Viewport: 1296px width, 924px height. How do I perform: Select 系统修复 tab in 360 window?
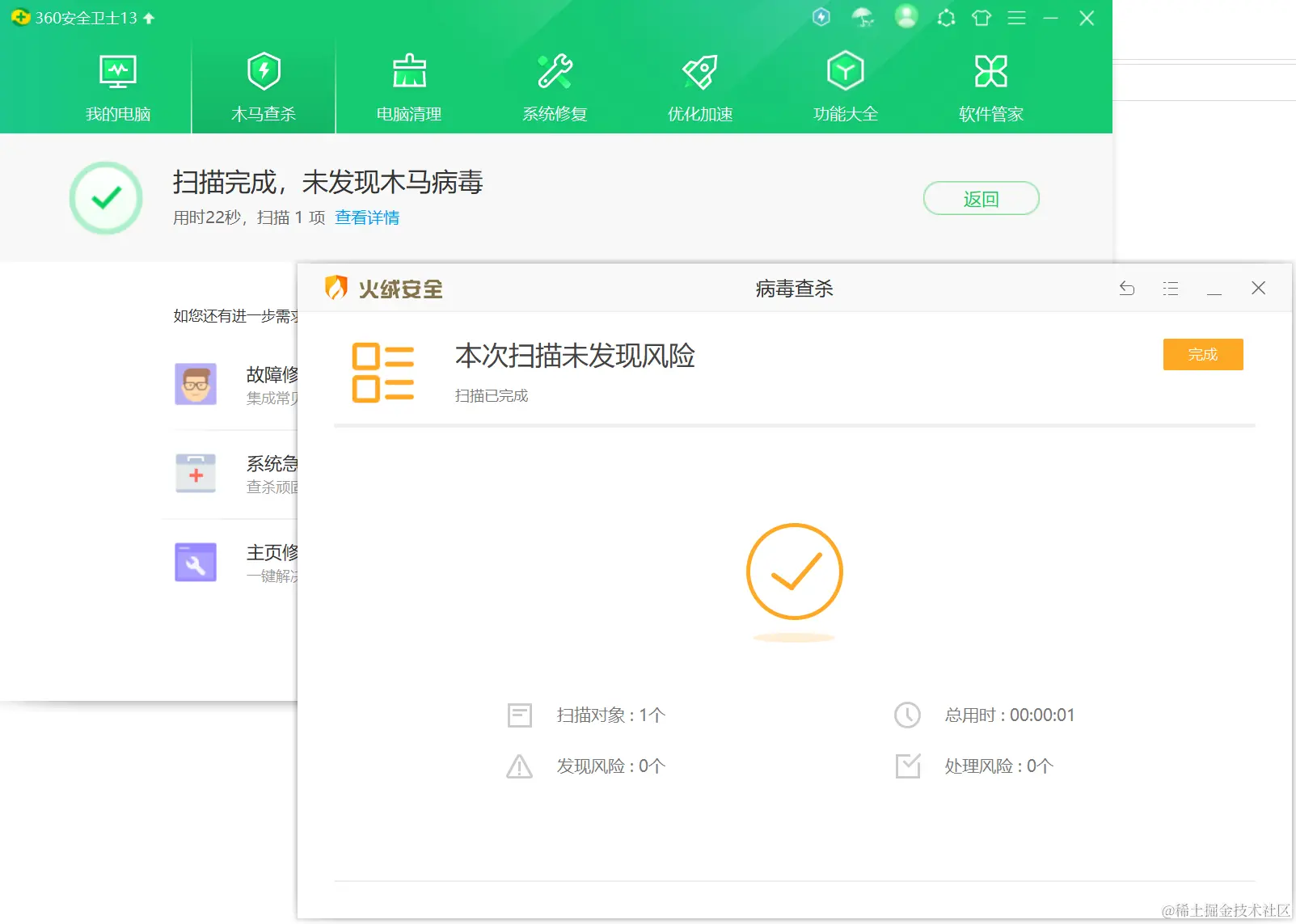pyautogui.click(x=555, y=88)
